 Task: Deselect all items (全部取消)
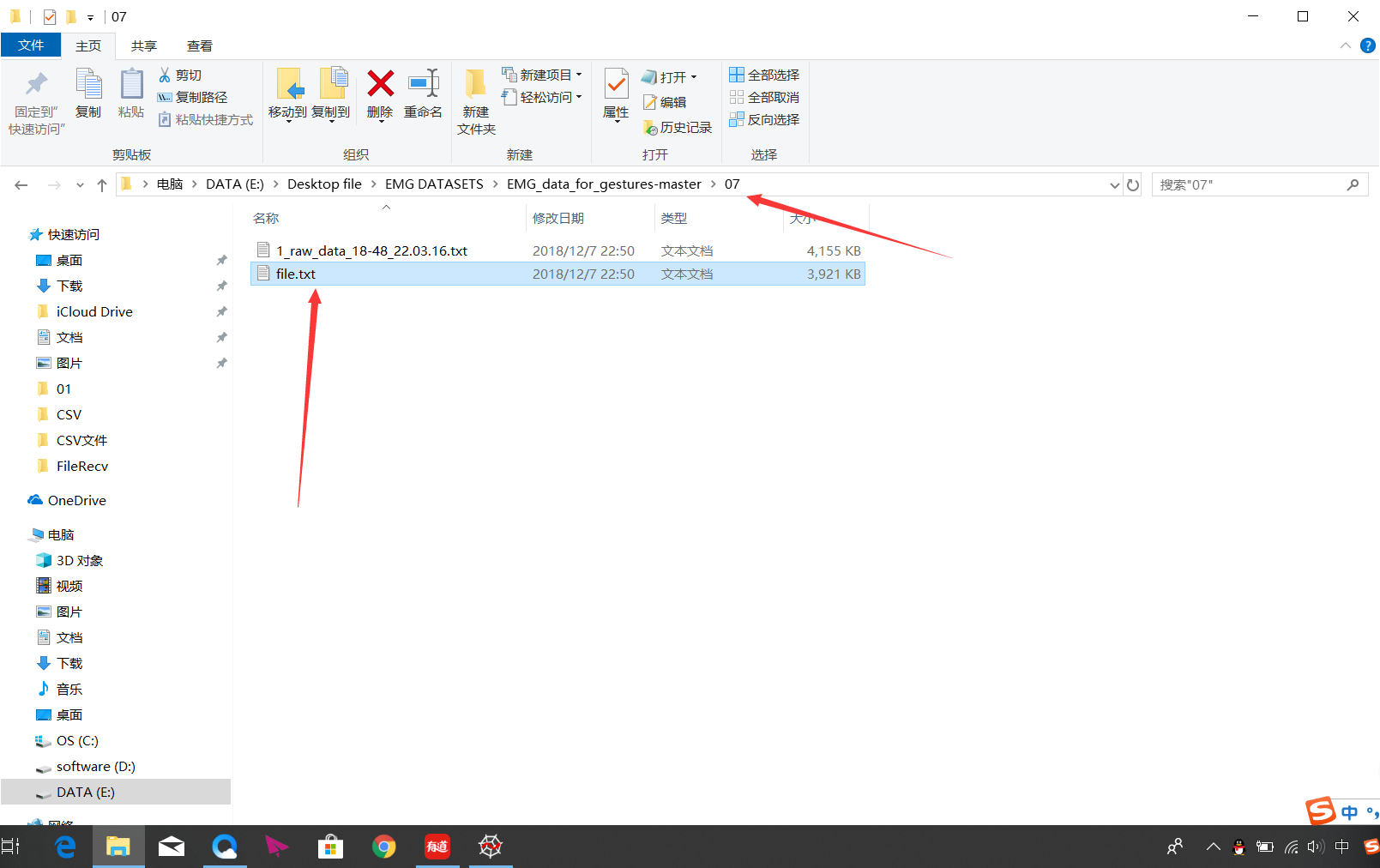[763, 97]
